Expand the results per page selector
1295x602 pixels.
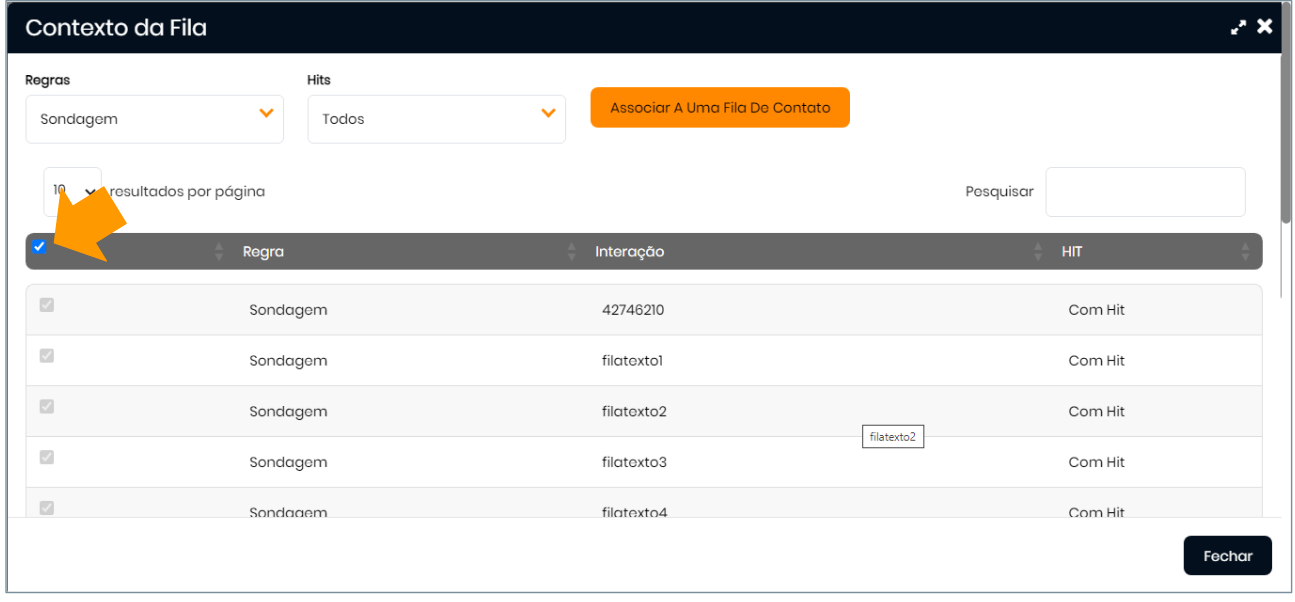(72, 191)
